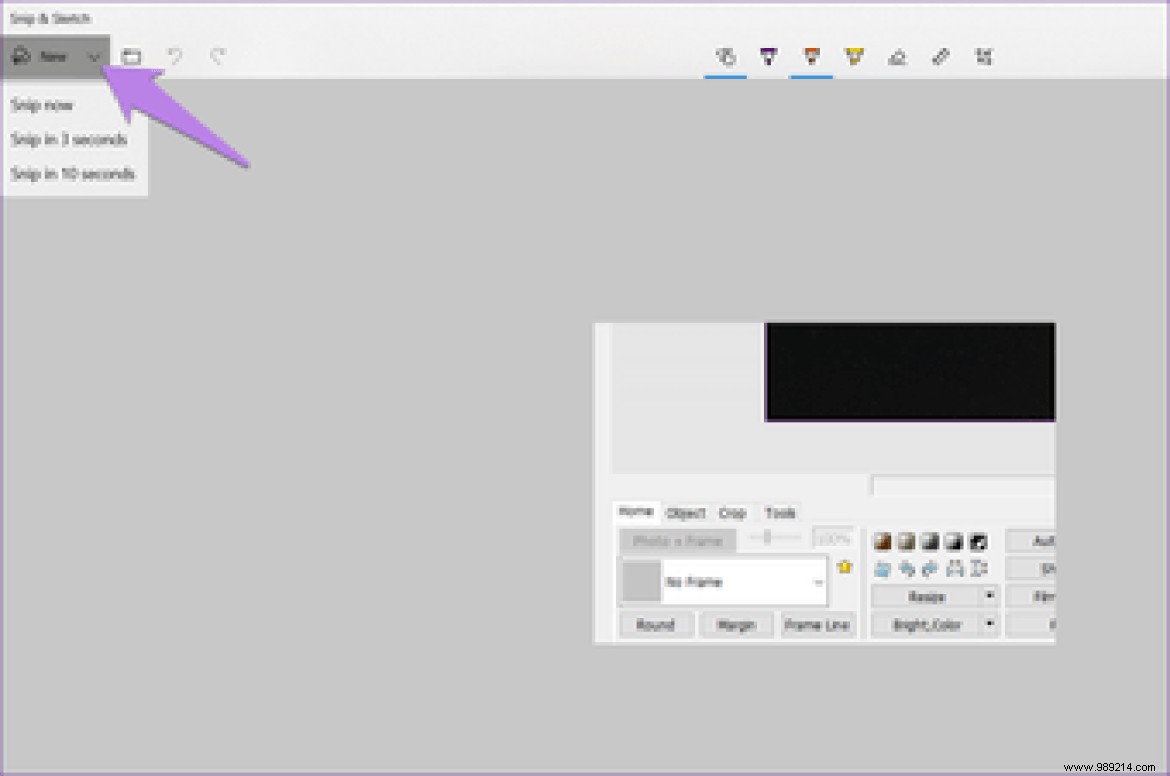Expand the Bright,Color options arrow

989,624
